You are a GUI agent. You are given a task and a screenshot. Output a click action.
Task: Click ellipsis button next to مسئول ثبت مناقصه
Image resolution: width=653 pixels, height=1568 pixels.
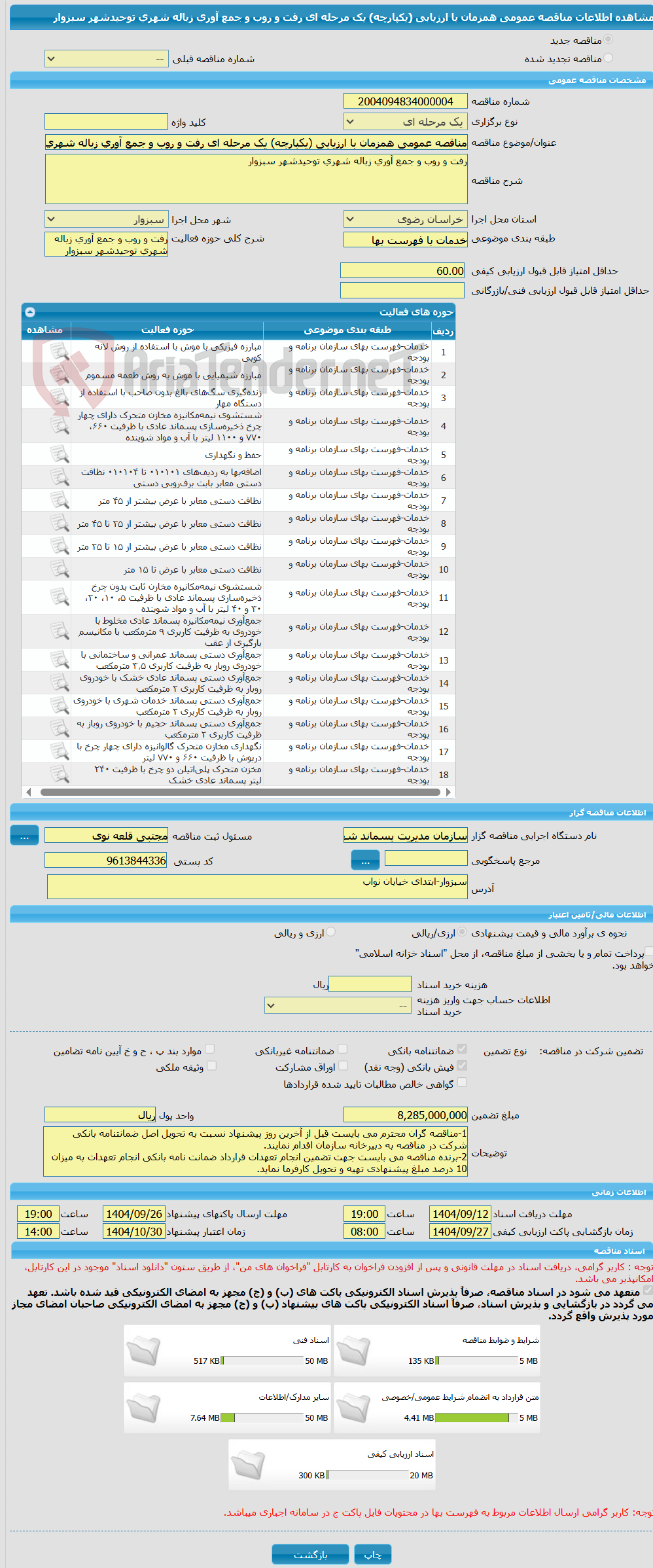(x=24, y=836)
